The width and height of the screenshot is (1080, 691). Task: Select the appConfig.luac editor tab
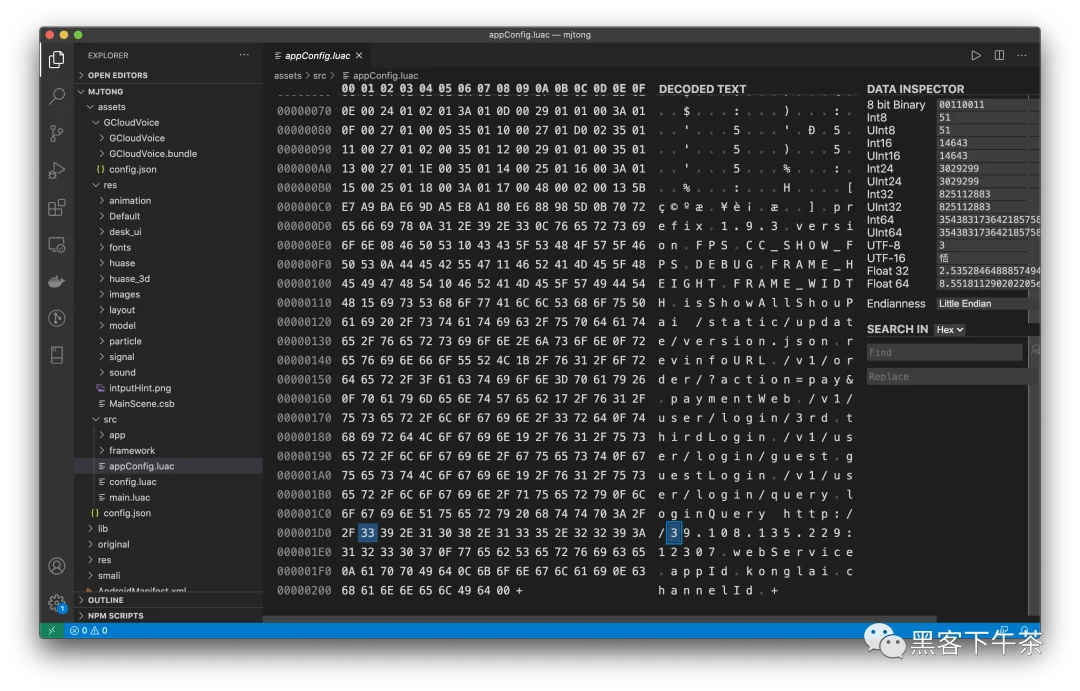(316, 56)
